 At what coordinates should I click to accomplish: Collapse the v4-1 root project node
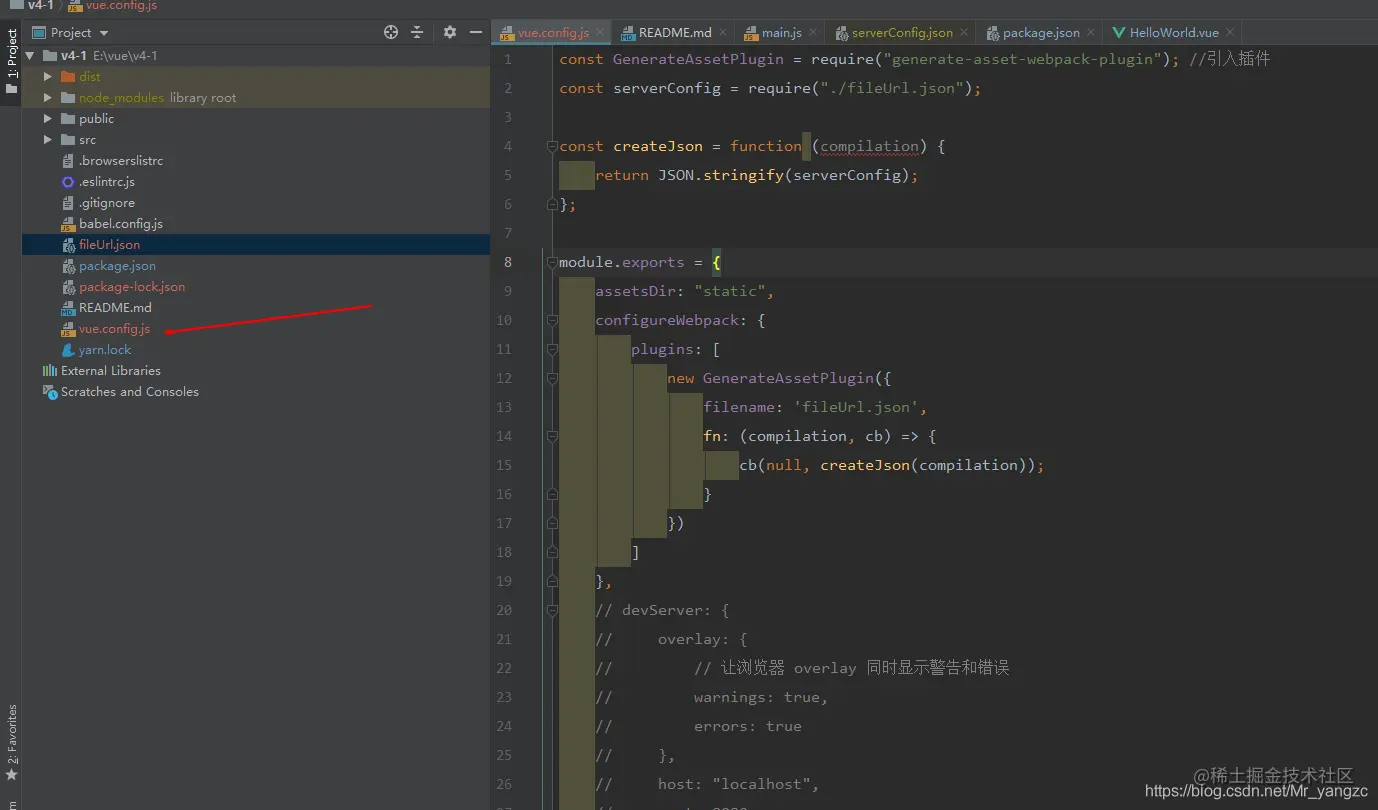tap(28, 55)
